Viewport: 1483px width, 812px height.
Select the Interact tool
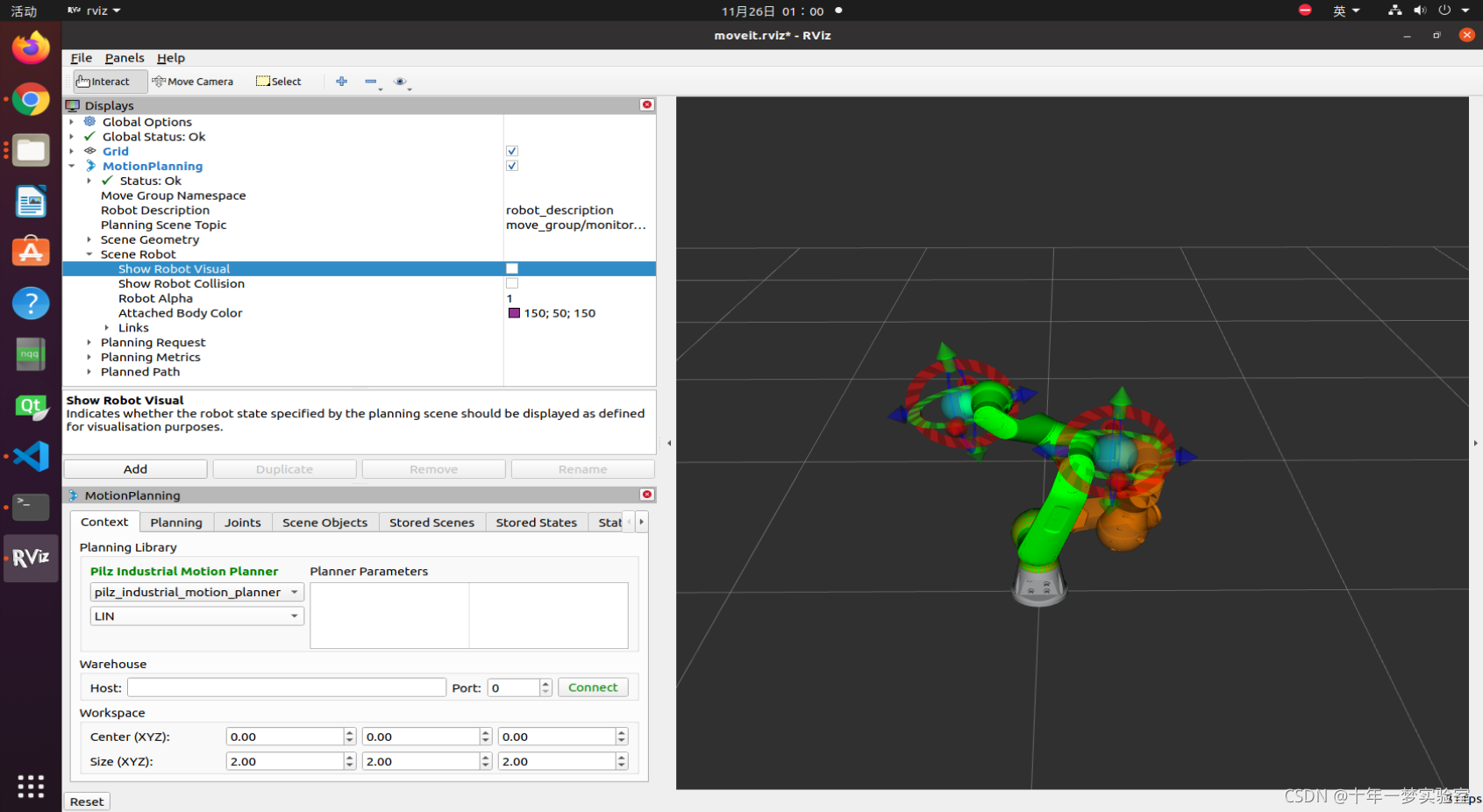(x=110, y=82)
